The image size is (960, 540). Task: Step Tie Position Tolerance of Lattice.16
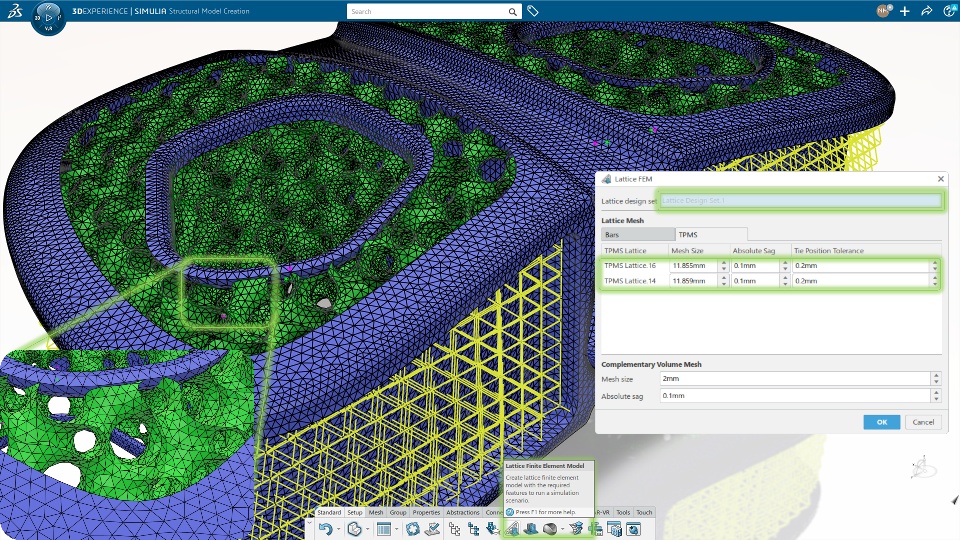point(935,266)
